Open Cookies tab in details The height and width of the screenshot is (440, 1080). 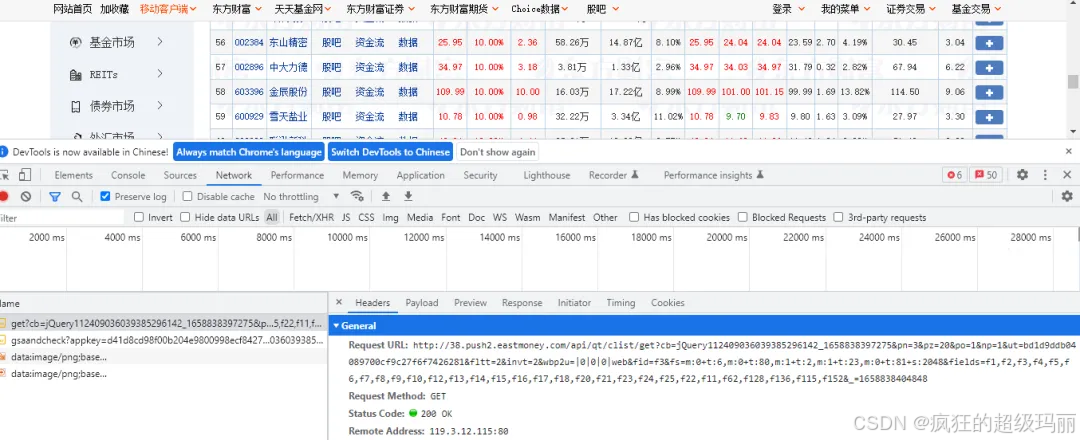(x=667, y=302)
